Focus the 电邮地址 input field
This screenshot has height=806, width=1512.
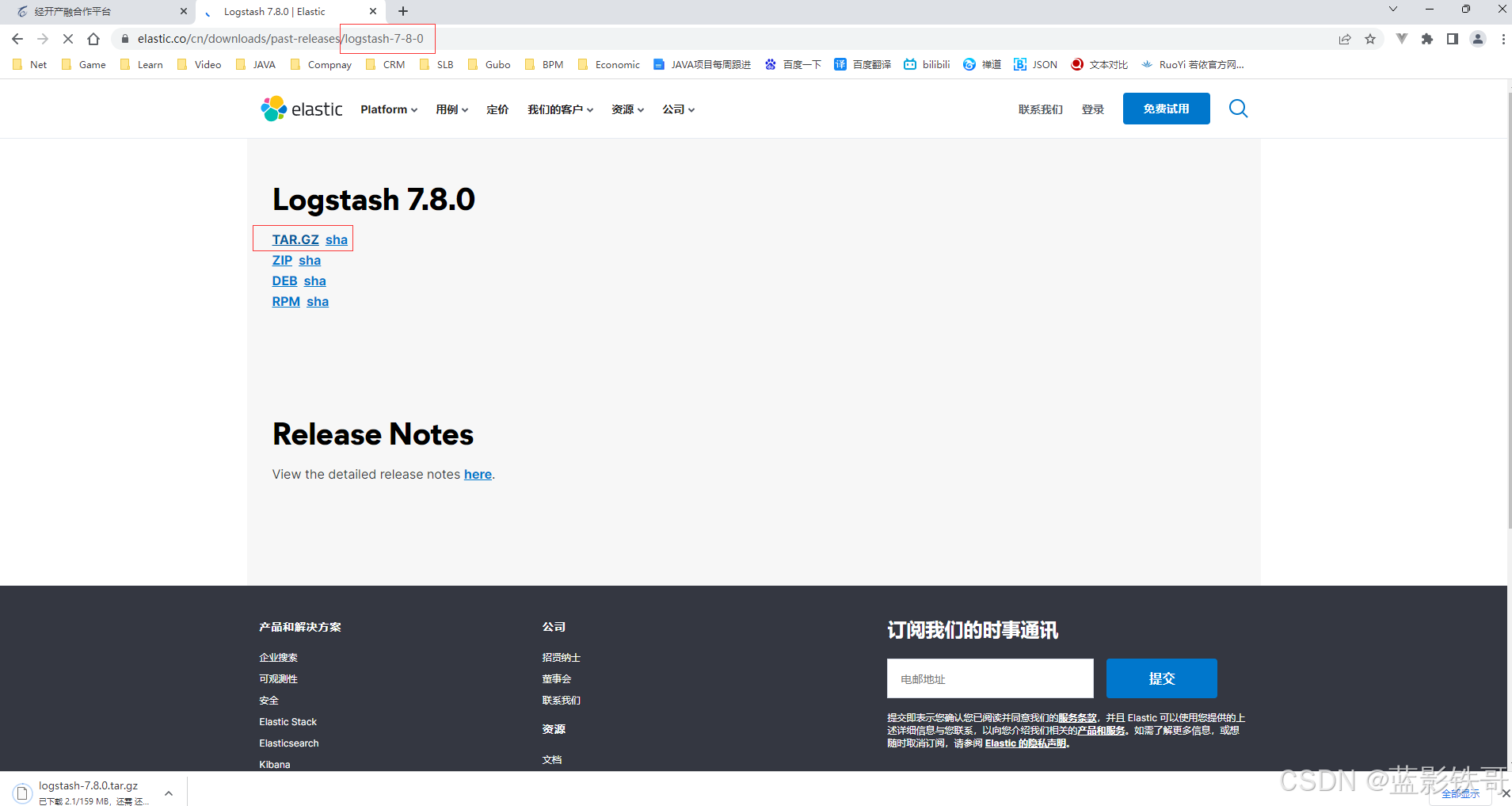click(x=990, y=678)
